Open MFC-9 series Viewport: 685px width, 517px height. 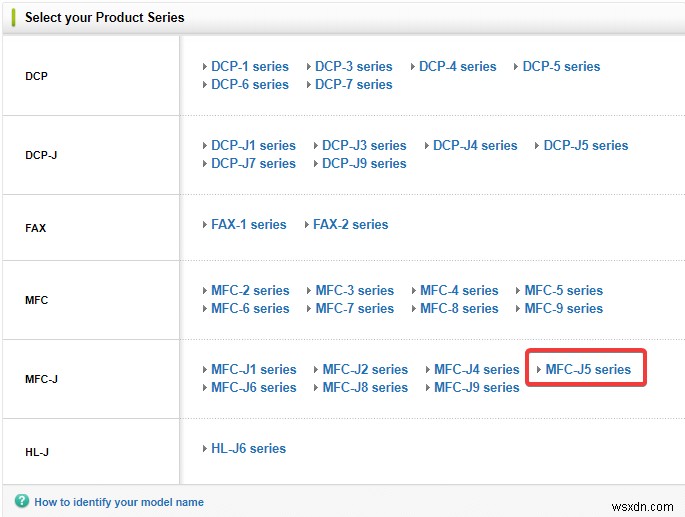coord(563,308)
